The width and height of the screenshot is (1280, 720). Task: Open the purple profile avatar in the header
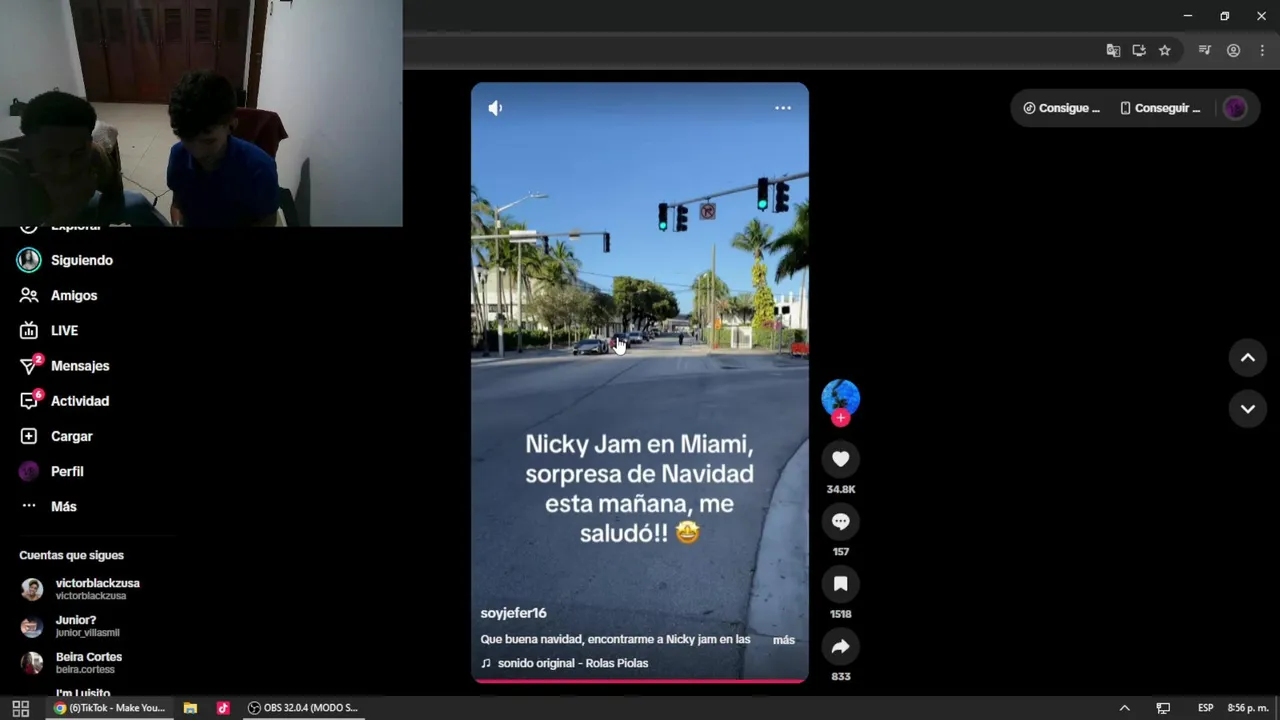coord(1235,108)
